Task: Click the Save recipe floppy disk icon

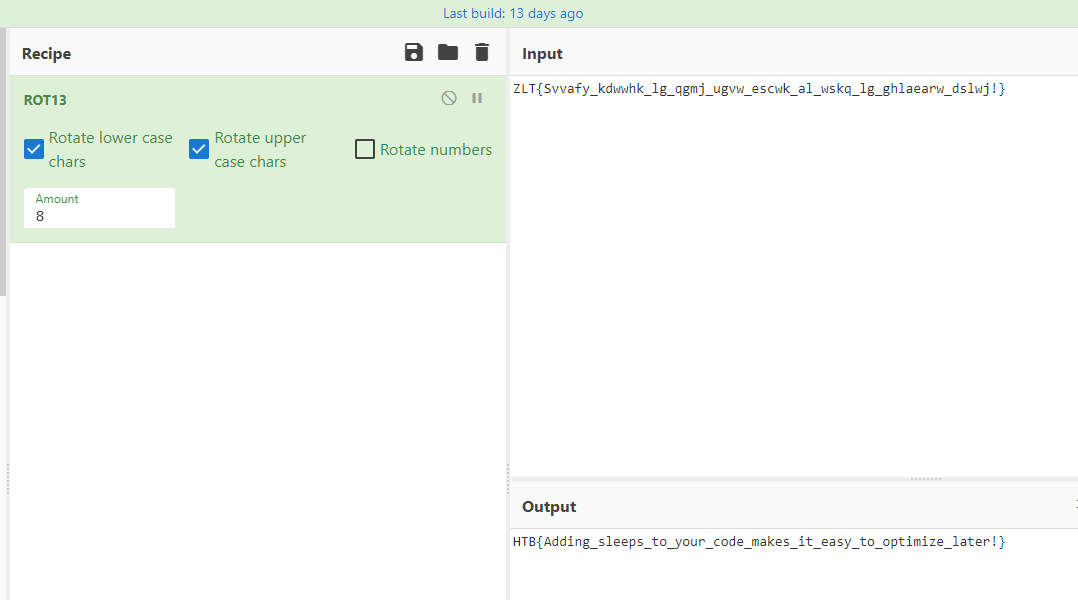Action: 414,53
